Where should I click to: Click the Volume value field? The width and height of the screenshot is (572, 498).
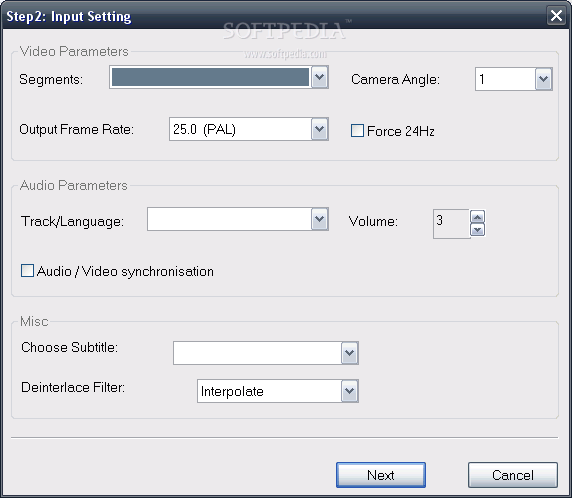(451, 224)
